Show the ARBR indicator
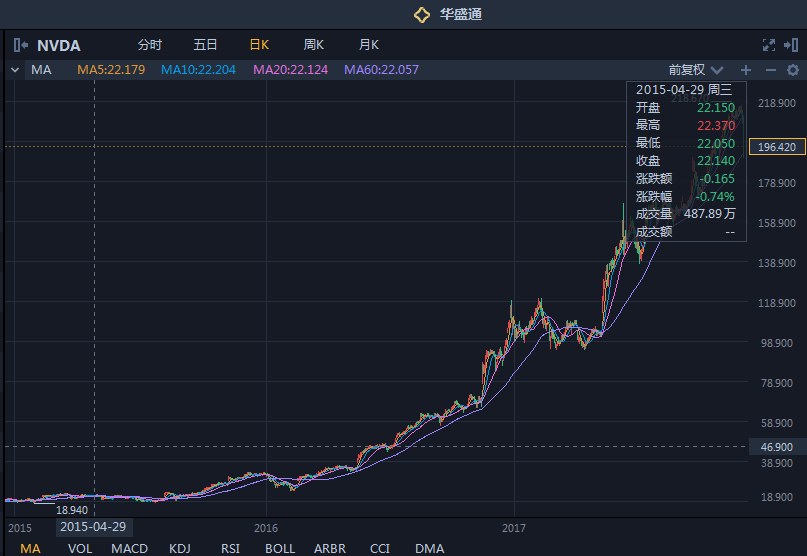This screenshot has height=556, width=807. (330, 549)
